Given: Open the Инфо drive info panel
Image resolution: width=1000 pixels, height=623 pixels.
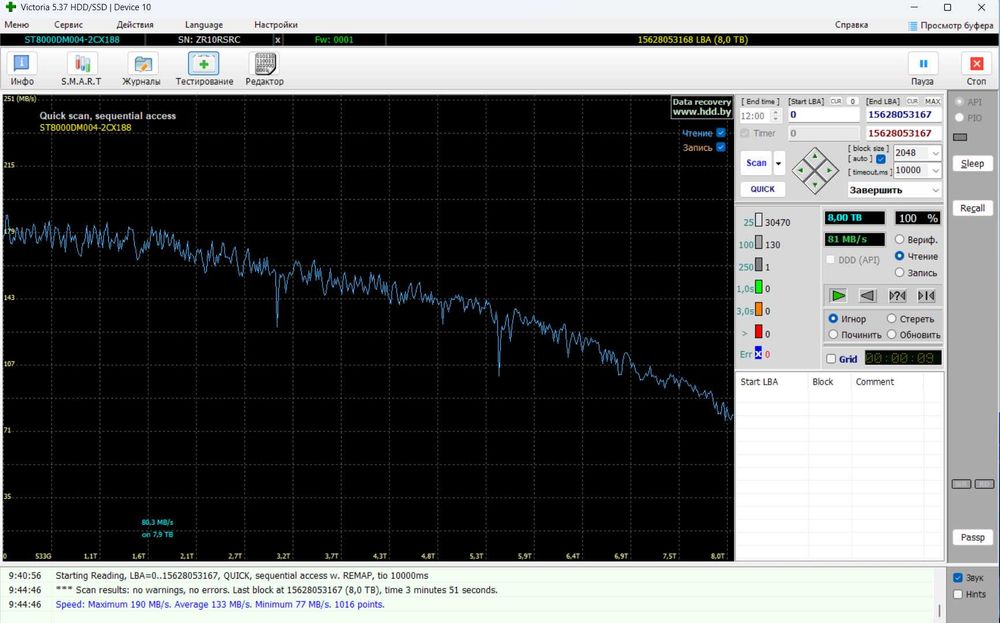Looking at the screenshot, I should (22, 69).
